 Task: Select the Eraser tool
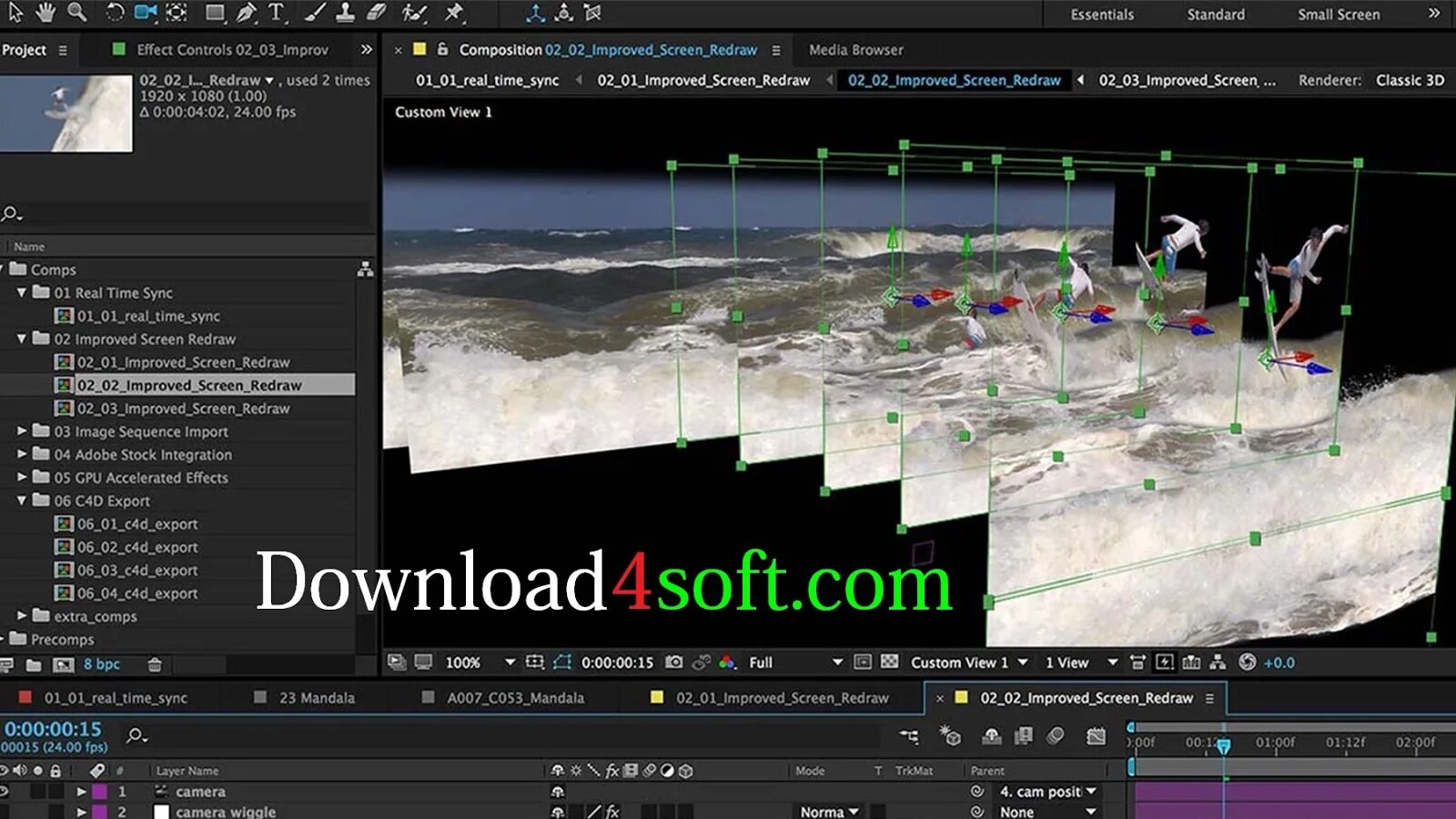click(376, 13)
